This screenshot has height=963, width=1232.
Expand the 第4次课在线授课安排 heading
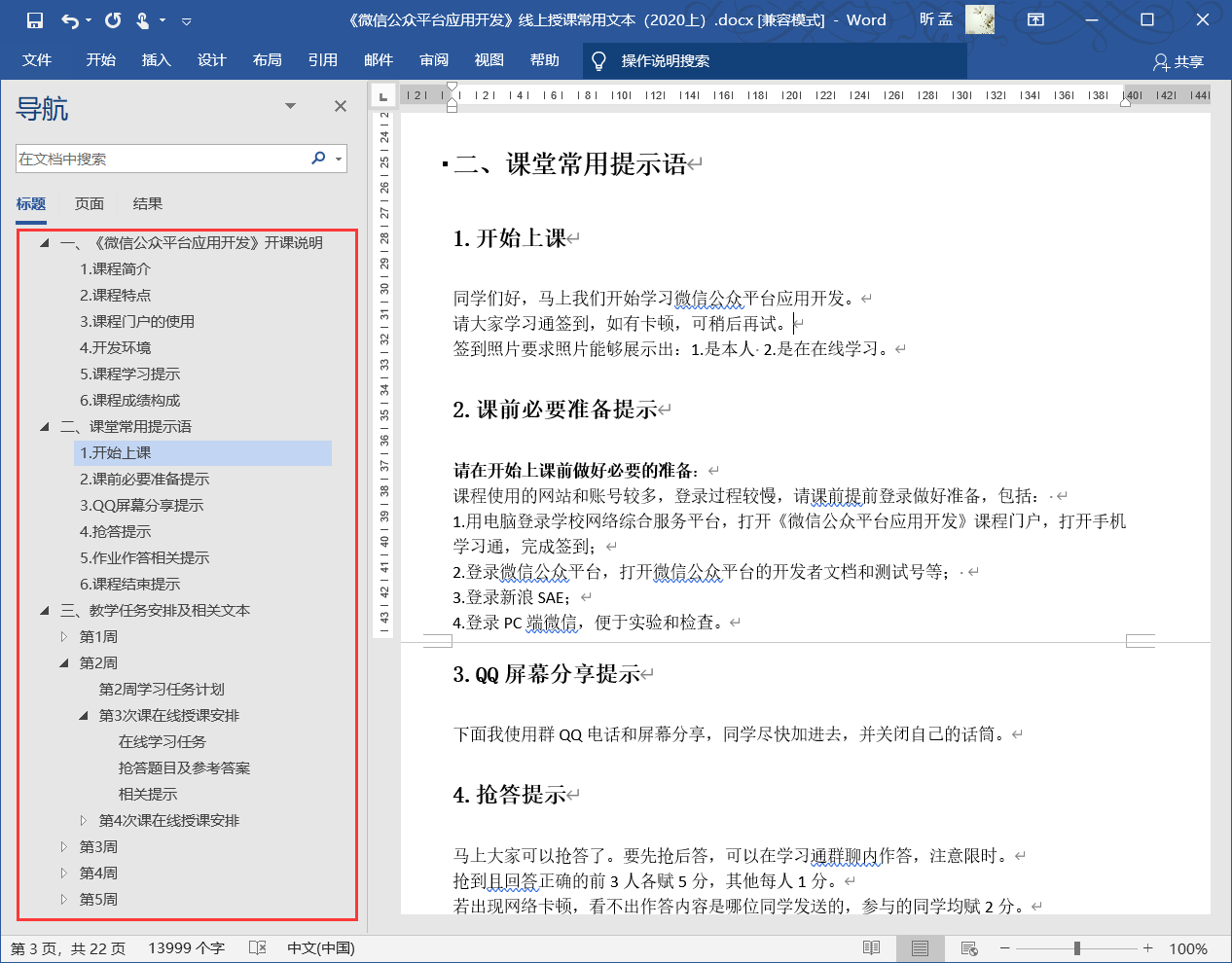84,821
